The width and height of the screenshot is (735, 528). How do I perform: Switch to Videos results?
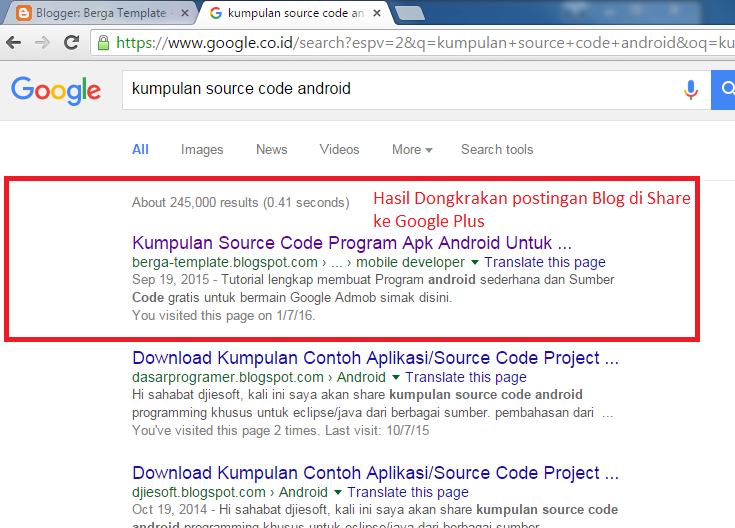point(339,150)
